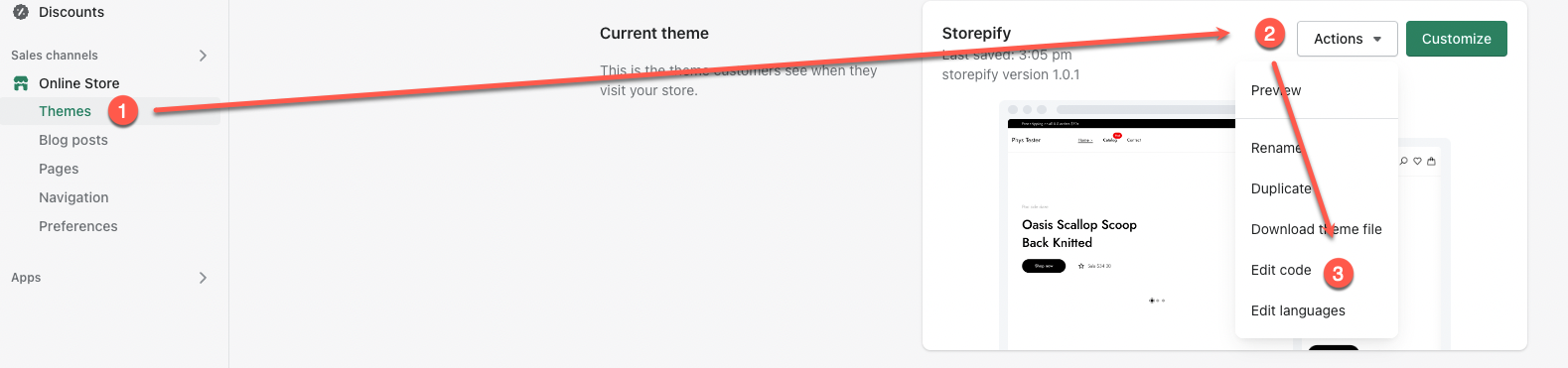Expand the Sales channels chevron

pyautogui.click(x=203, y=56)
